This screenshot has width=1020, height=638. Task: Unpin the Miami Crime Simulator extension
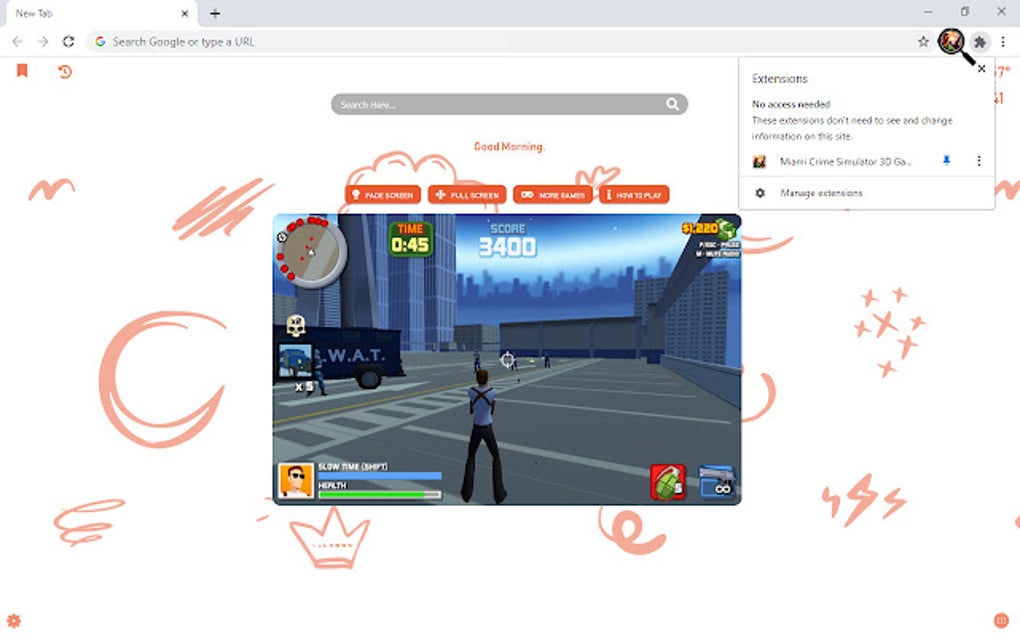coord(946,161)
